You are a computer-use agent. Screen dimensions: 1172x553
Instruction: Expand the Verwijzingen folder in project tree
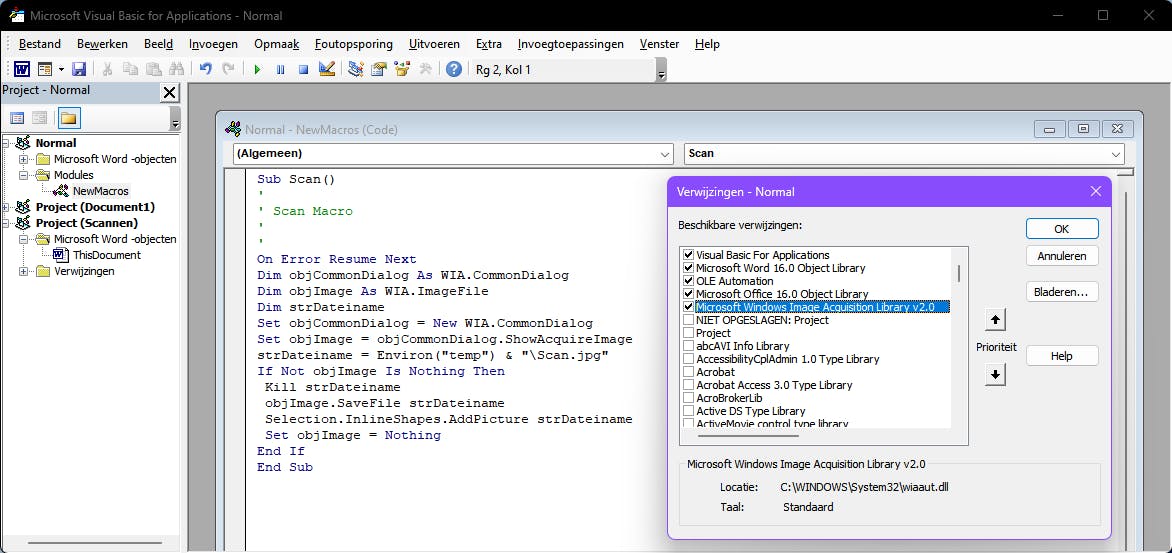[24, 271]
